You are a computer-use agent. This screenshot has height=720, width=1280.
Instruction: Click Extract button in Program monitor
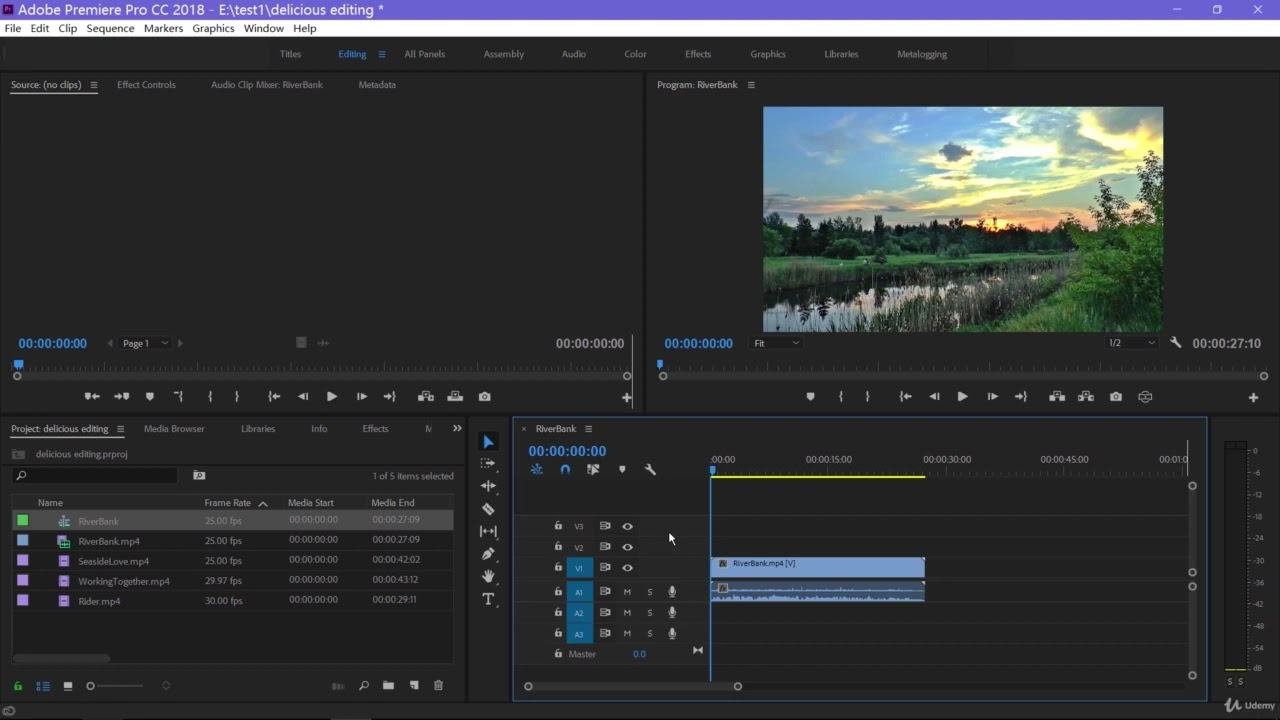coord(1086,397)
